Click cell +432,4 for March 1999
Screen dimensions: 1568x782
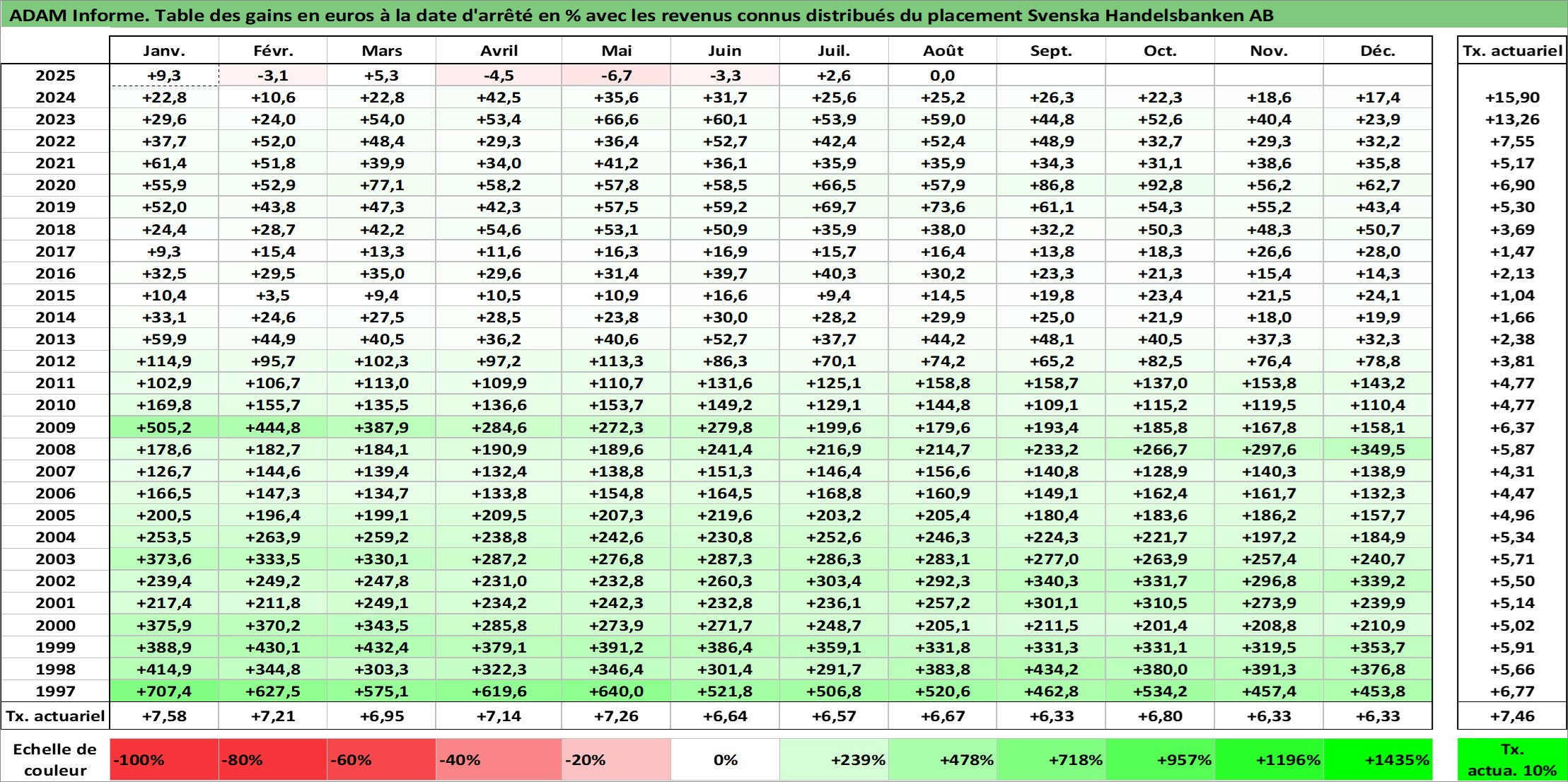(x=381, y=647)
